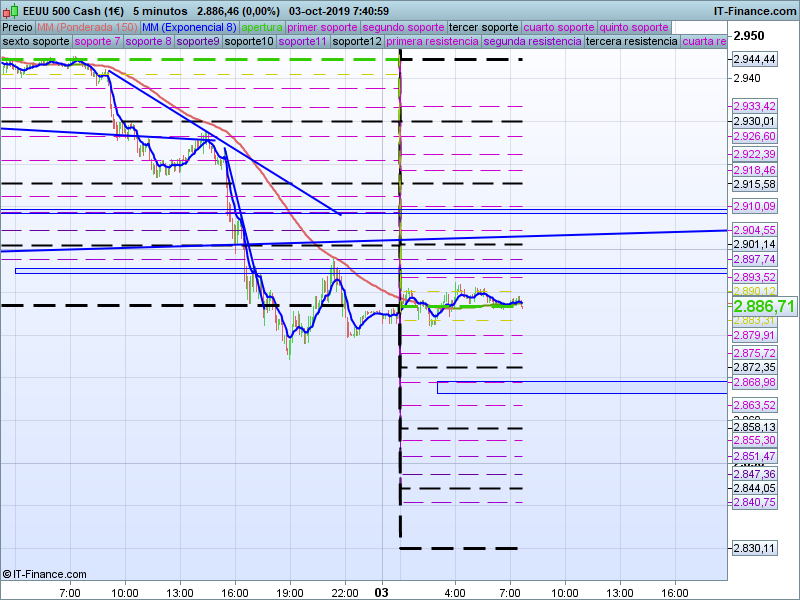
Task: Click the primera resistencia label
Action: click(x=430, y=42)
